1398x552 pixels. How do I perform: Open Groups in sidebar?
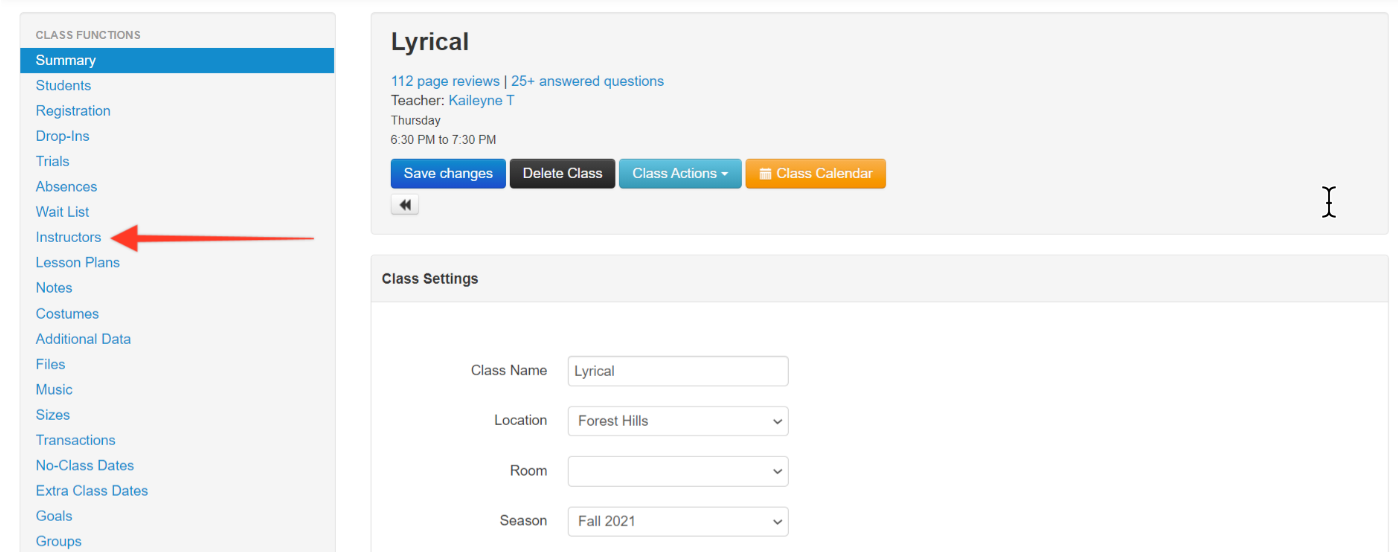[59, 541]
